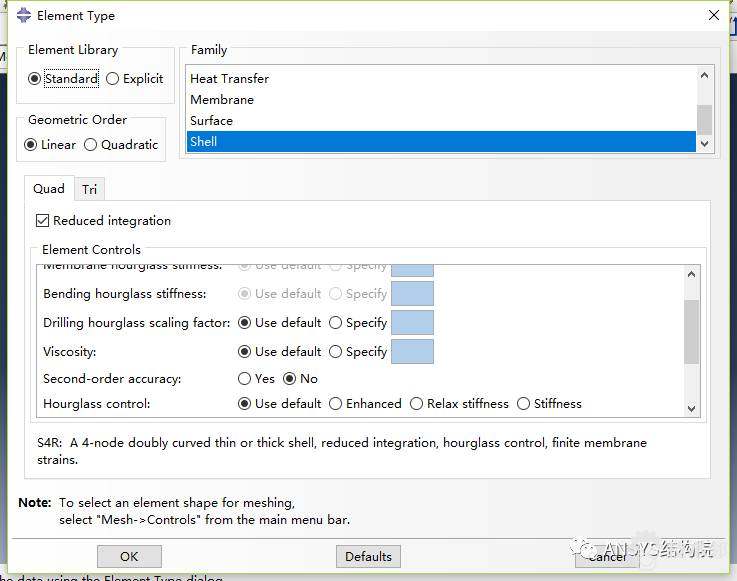Click the Family list up arrow
This screenshot has width=737, height=581.
[704, 75]
